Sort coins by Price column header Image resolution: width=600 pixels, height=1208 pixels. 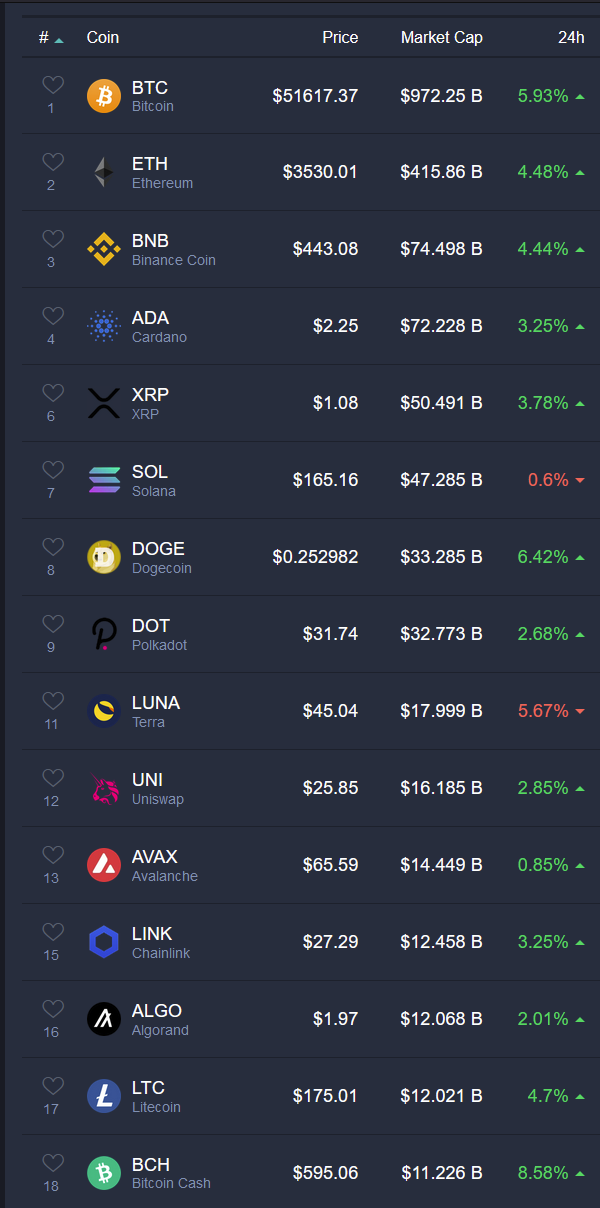[340, 37]
